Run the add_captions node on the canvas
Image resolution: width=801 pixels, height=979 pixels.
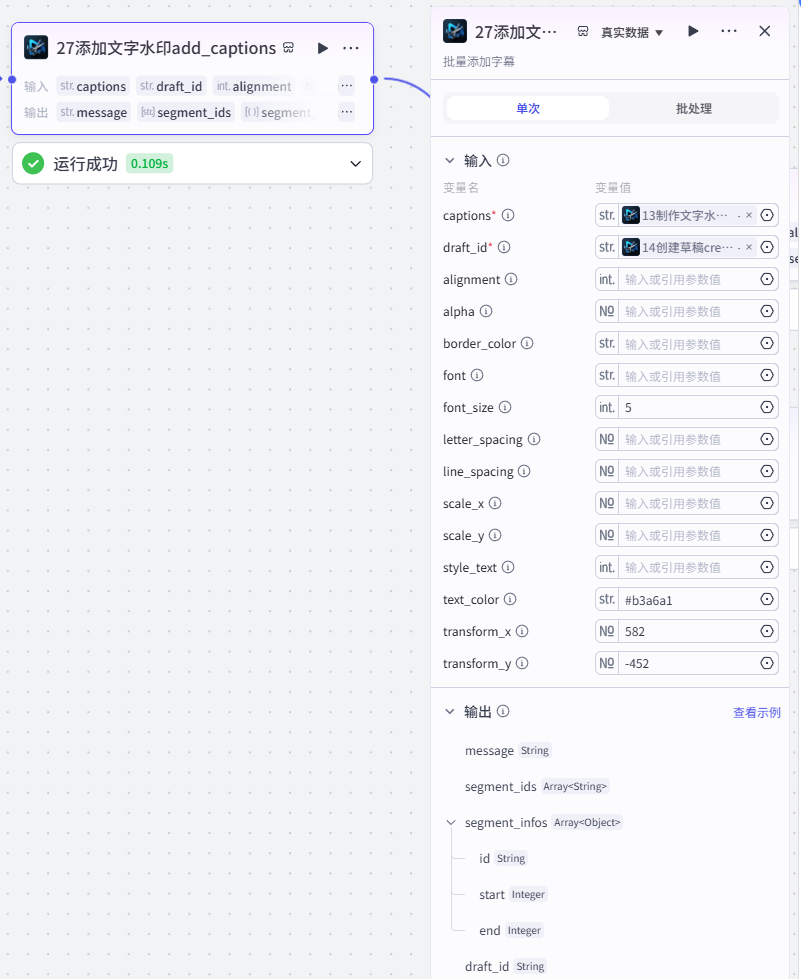tap(323, 48)
